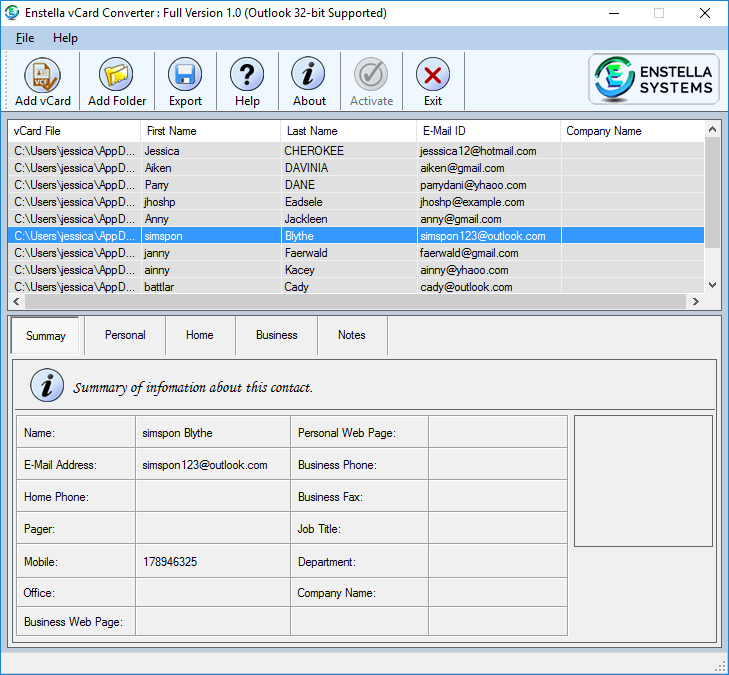Image resolution: width=729 pixels, height=675 pixels.
Task: Click the contact list scroll down arrow
Action: coord(712,285)
